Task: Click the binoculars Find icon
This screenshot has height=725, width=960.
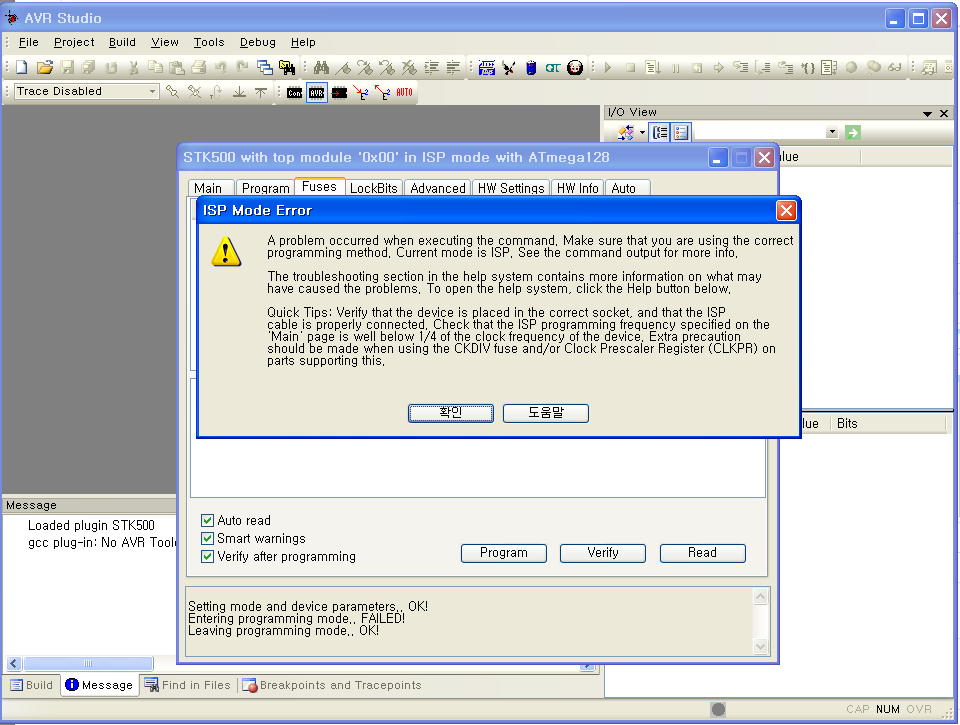Action: (x=321, y=68)
